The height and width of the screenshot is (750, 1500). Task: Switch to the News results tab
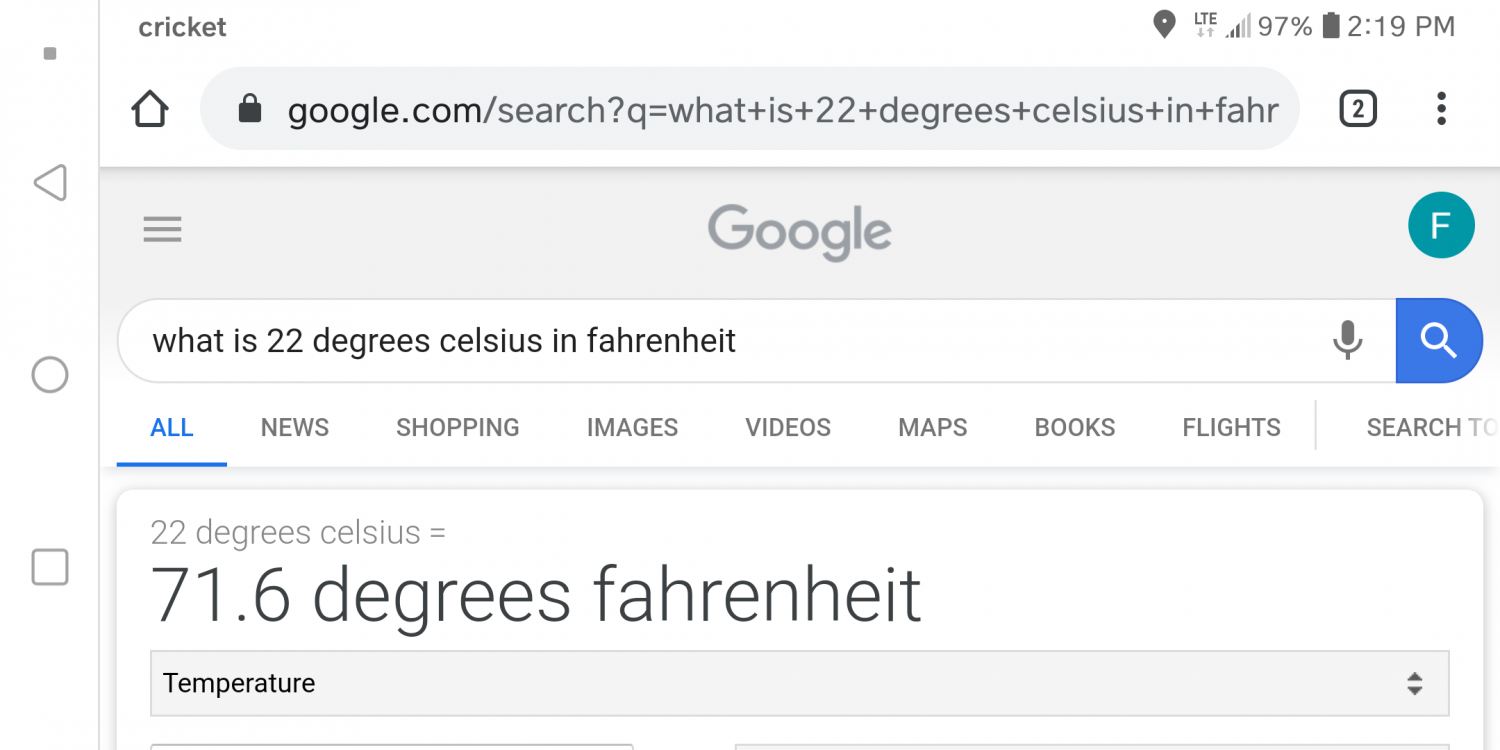294,428
